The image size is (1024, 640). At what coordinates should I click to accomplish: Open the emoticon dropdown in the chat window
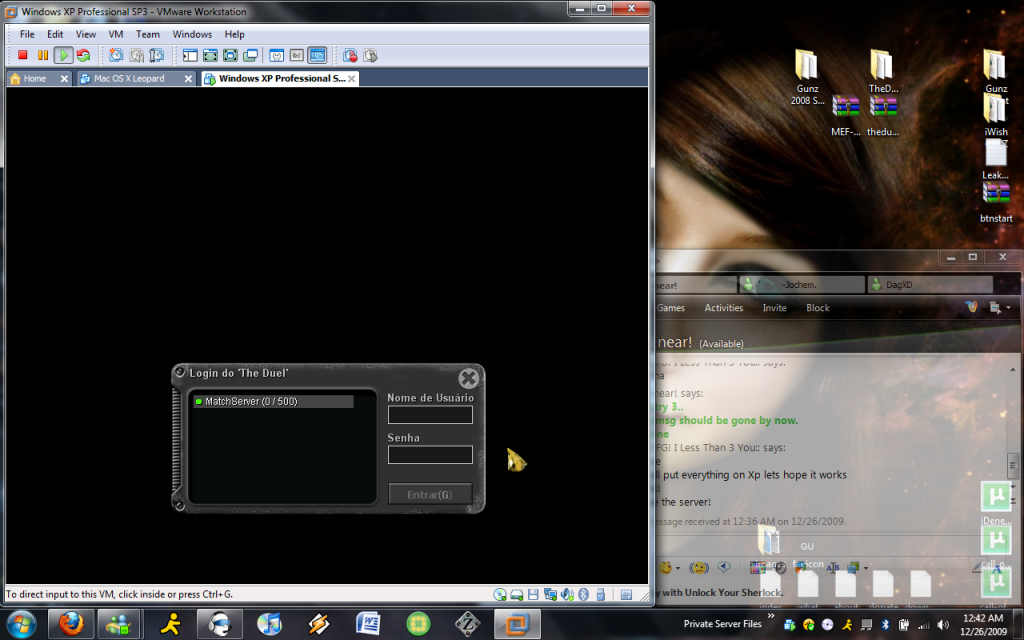679,568
